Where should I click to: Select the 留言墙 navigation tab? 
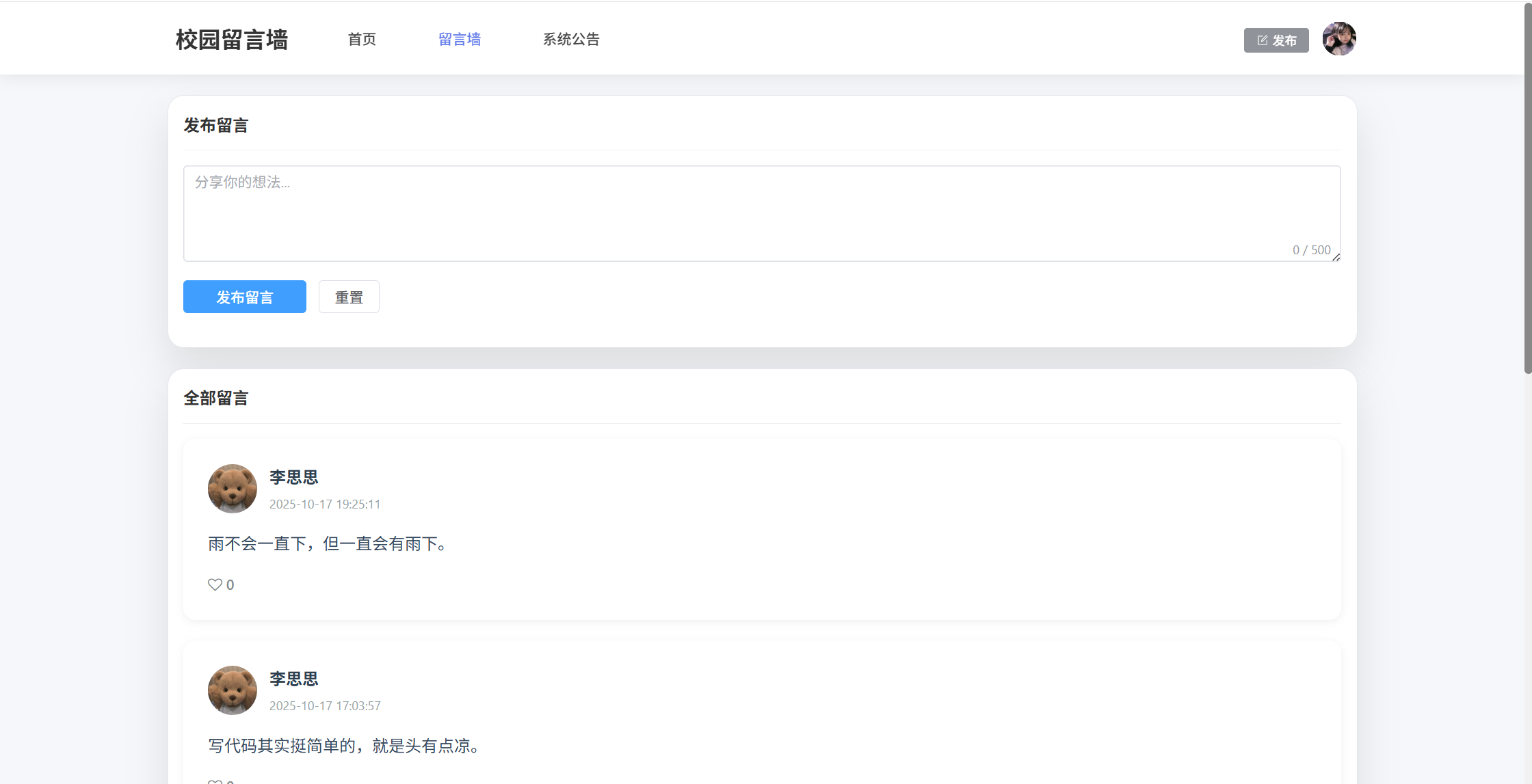[x=460, y=40]
